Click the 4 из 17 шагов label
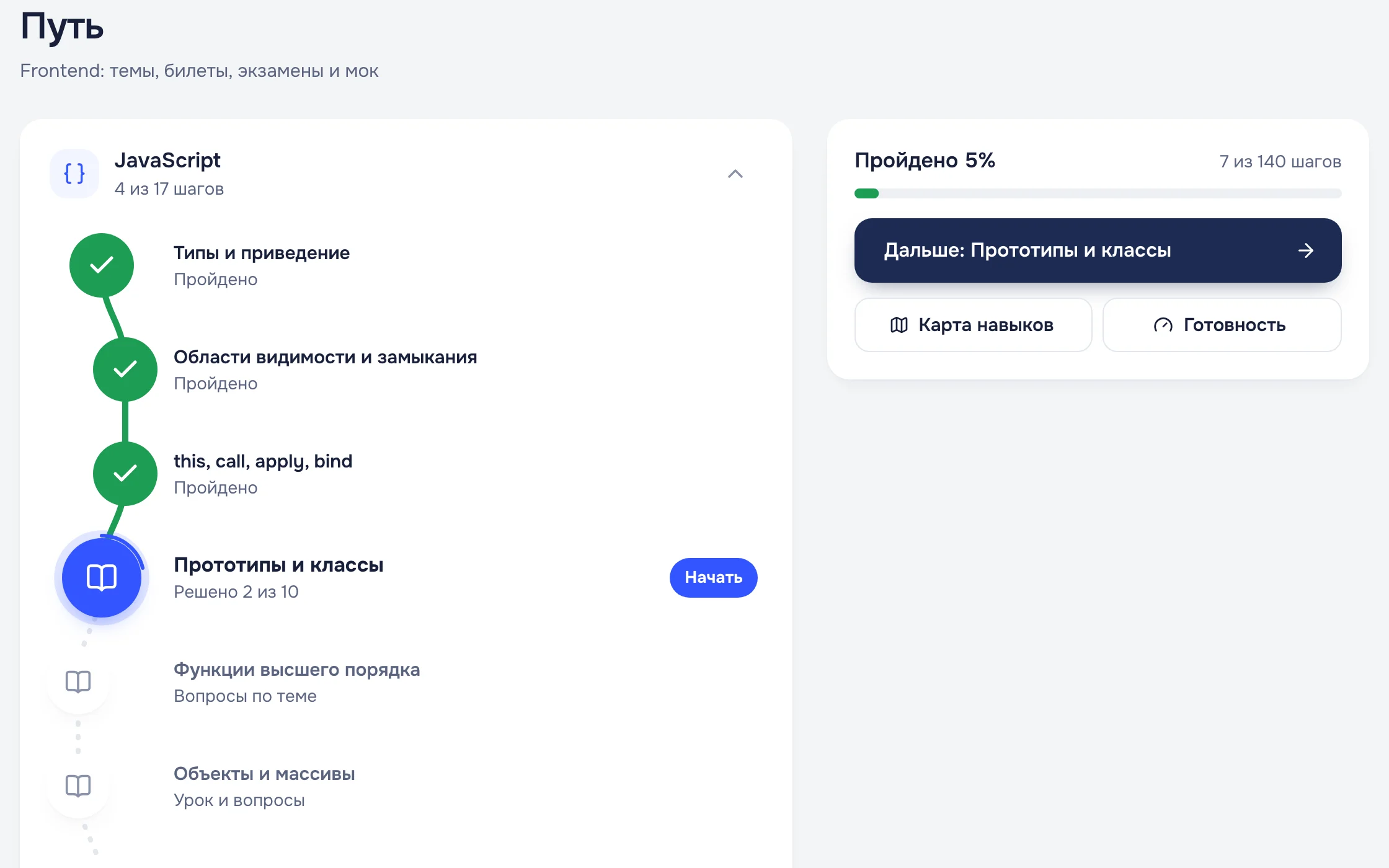The width and height of the screenshot is (1389, 868). coord(169,188)
